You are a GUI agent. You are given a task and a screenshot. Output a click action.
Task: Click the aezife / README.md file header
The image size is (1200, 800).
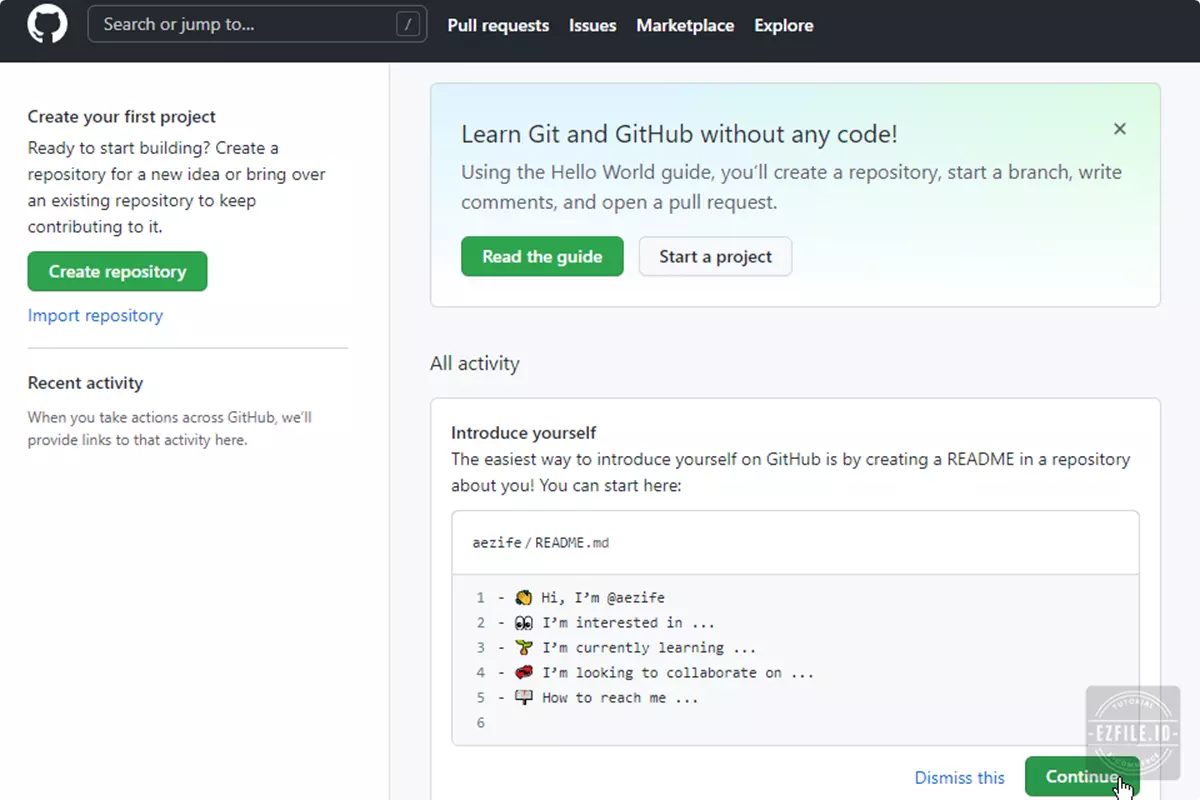(795, 543)
